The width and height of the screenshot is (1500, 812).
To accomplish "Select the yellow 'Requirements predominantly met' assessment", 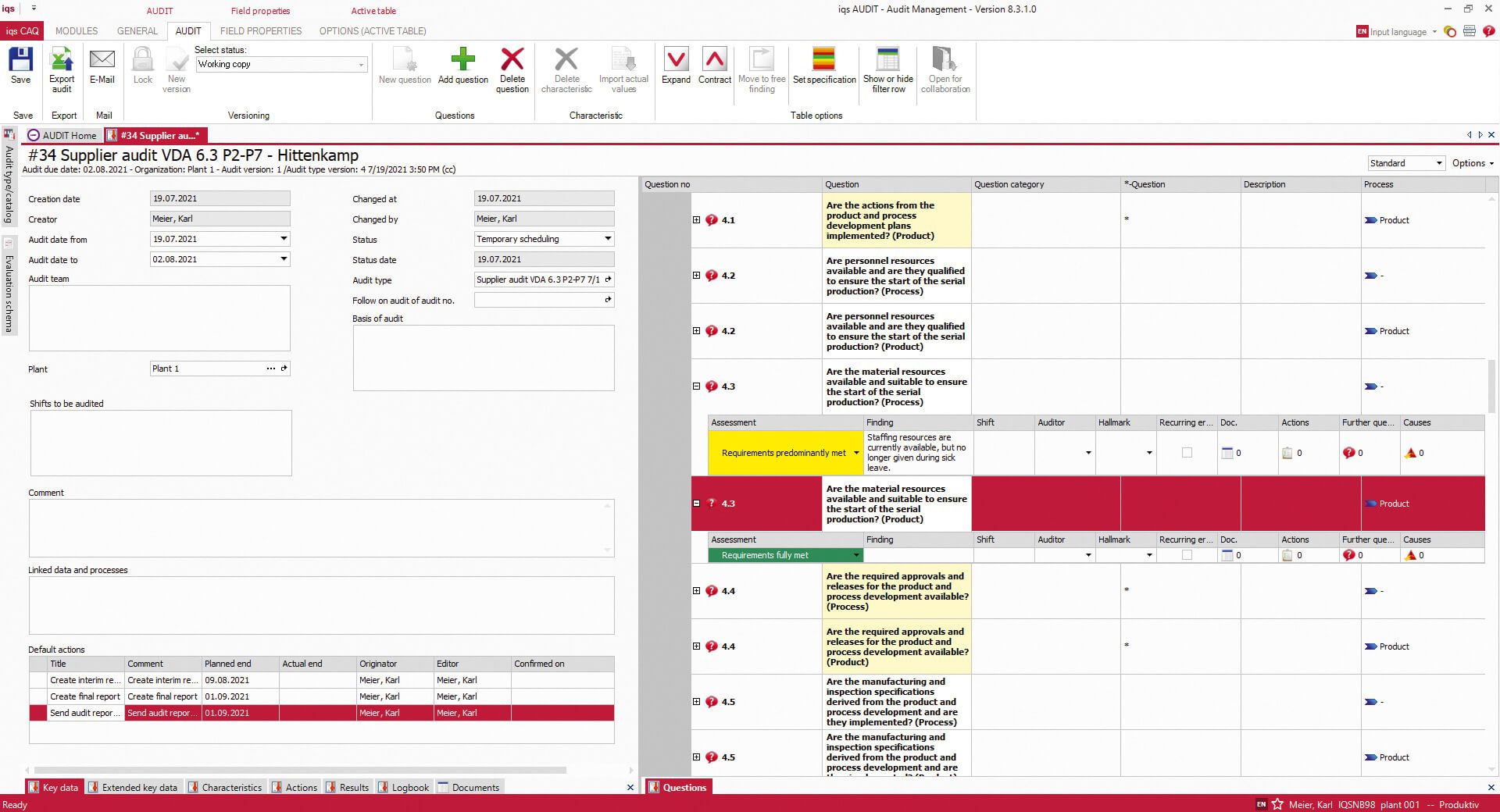I will (x=784, y=453).
